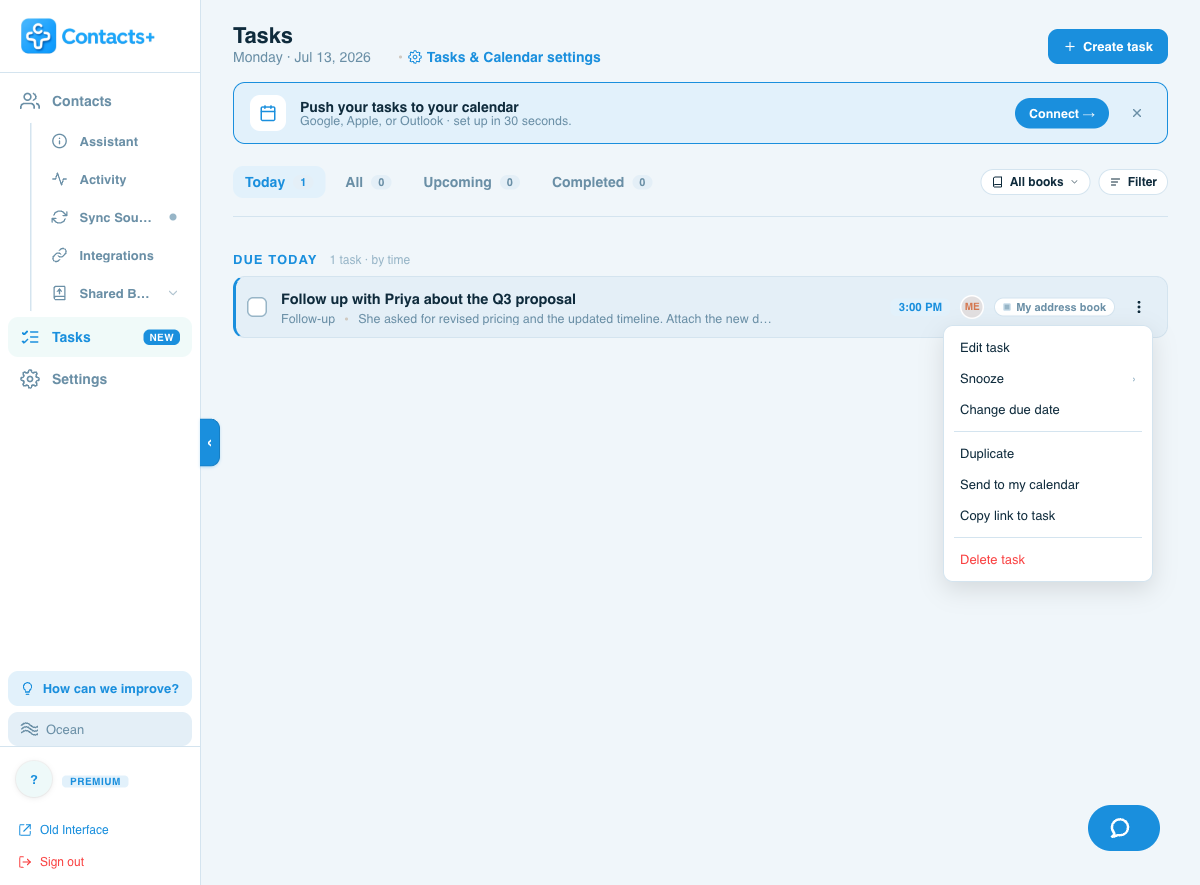This screenshot has height=885, width=1200.
Task: Choose Duplicate from the task menu
Action: (x=1048, y=454)
